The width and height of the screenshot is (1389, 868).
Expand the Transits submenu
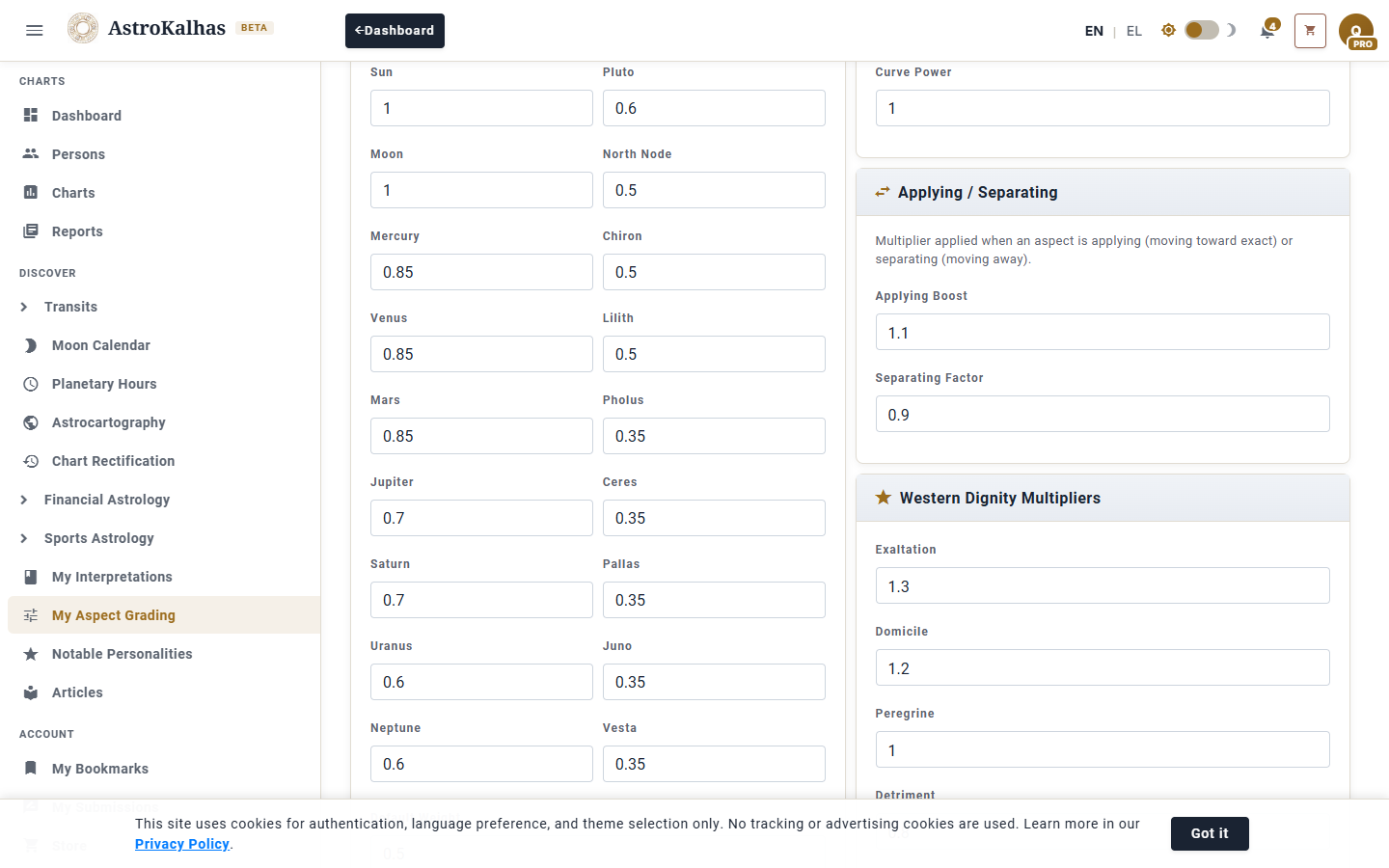(x=70, y=307)
